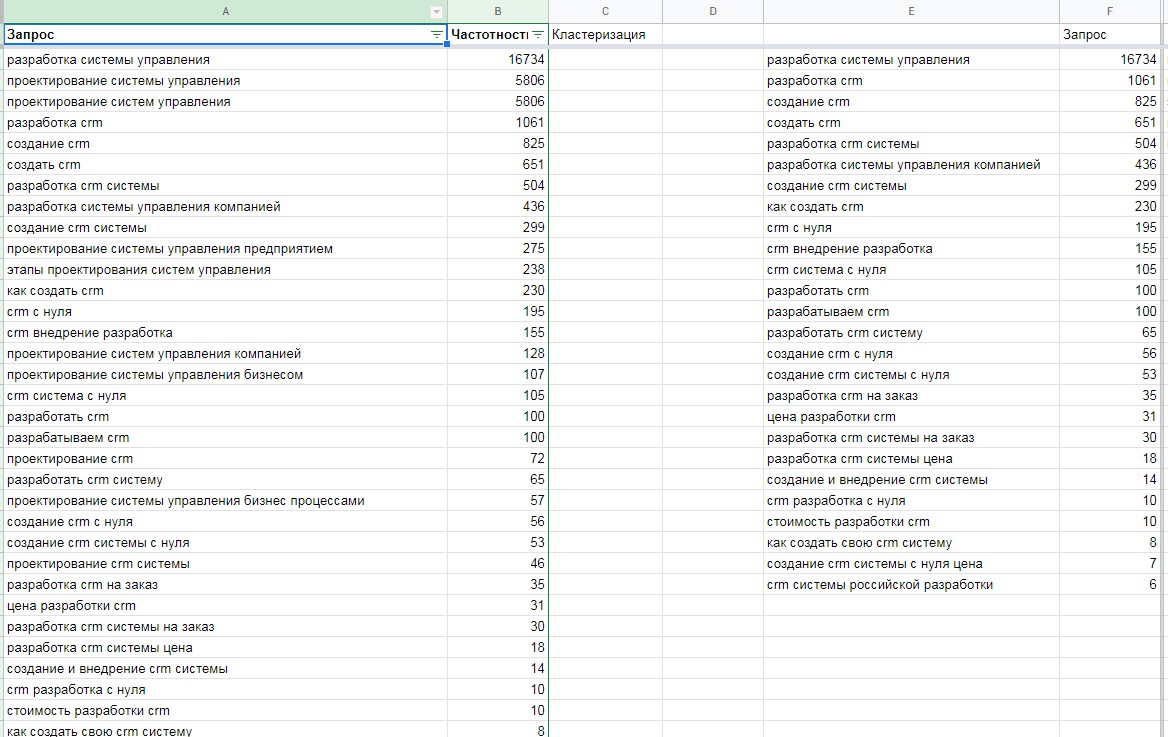Select the value 7 in column F
The image size is (1168, 737).
pos(1110,563)
